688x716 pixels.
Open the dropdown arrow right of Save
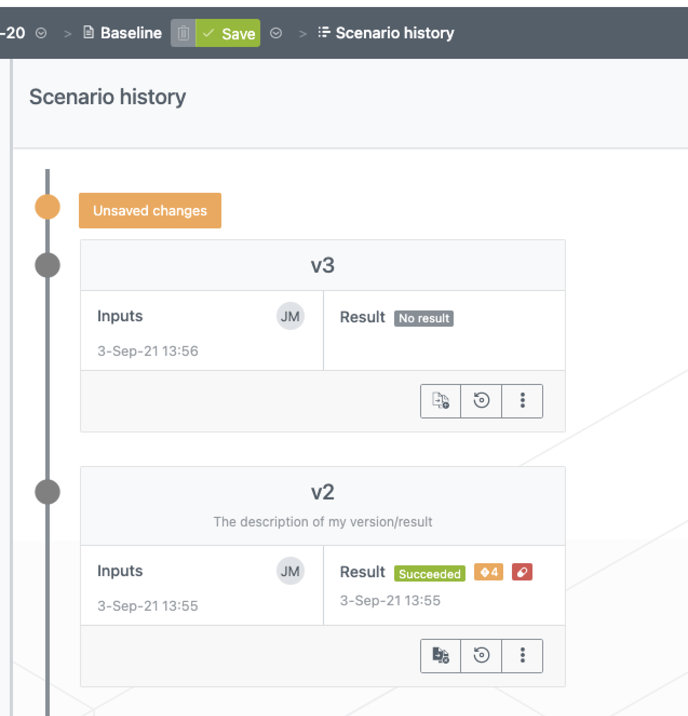tap(276, 33)
